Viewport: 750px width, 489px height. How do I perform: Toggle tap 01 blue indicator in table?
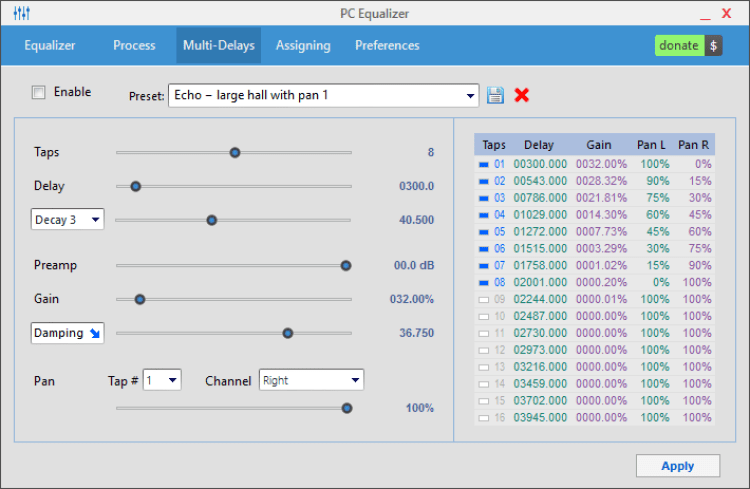(484, 165)
